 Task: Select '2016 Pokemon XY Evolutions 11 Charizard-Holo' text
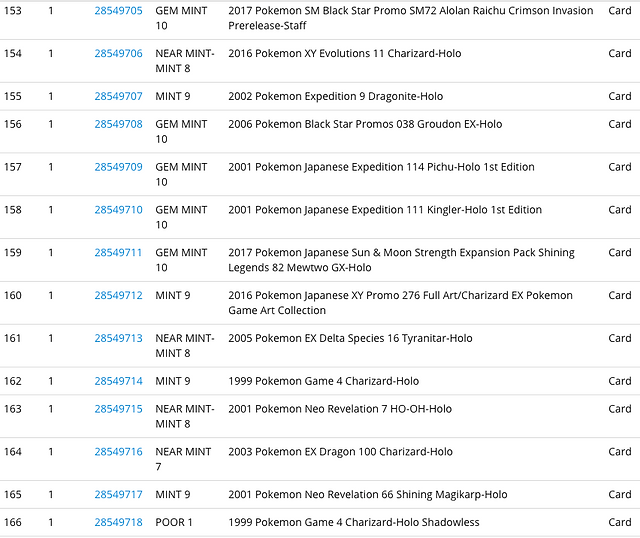point(345,53)
